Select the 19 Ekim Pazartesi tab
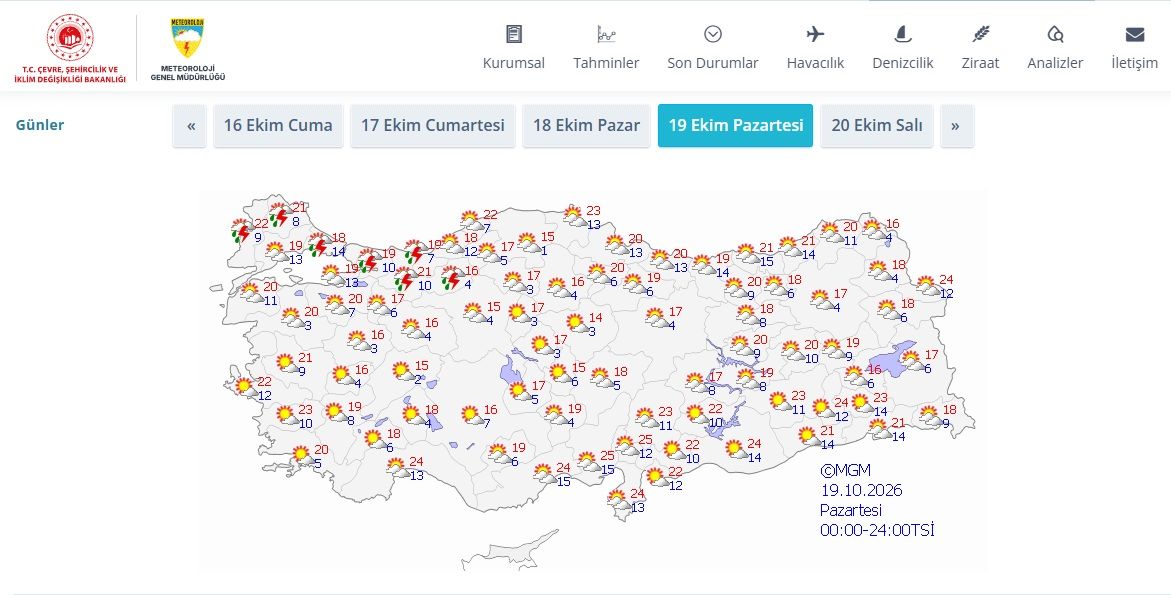 [736, 125]
